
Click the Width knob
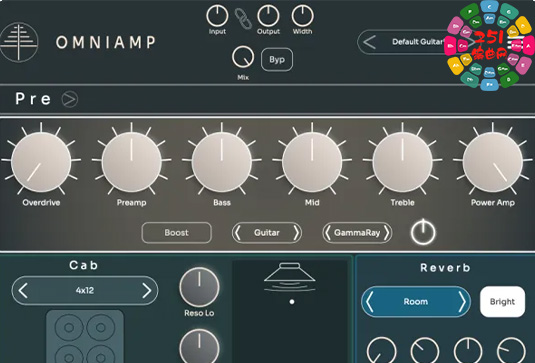(302, 16)
